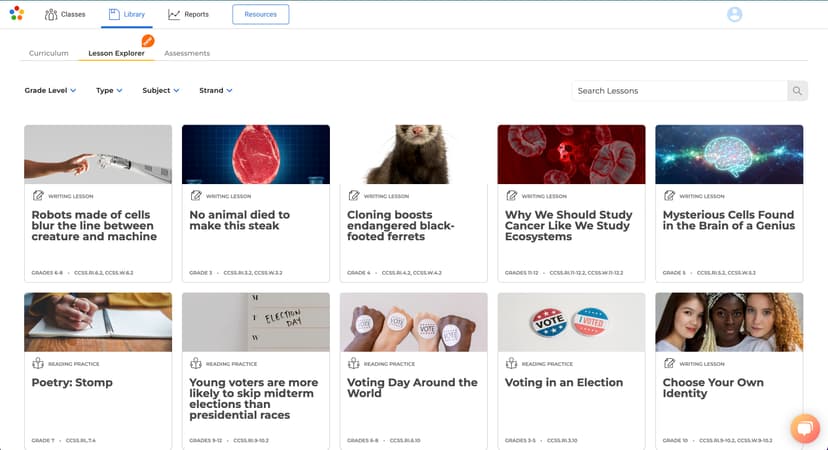Click the glowing brain thumbnail
This screenshot has width=828, height=450.
click(x=729, y=154)
